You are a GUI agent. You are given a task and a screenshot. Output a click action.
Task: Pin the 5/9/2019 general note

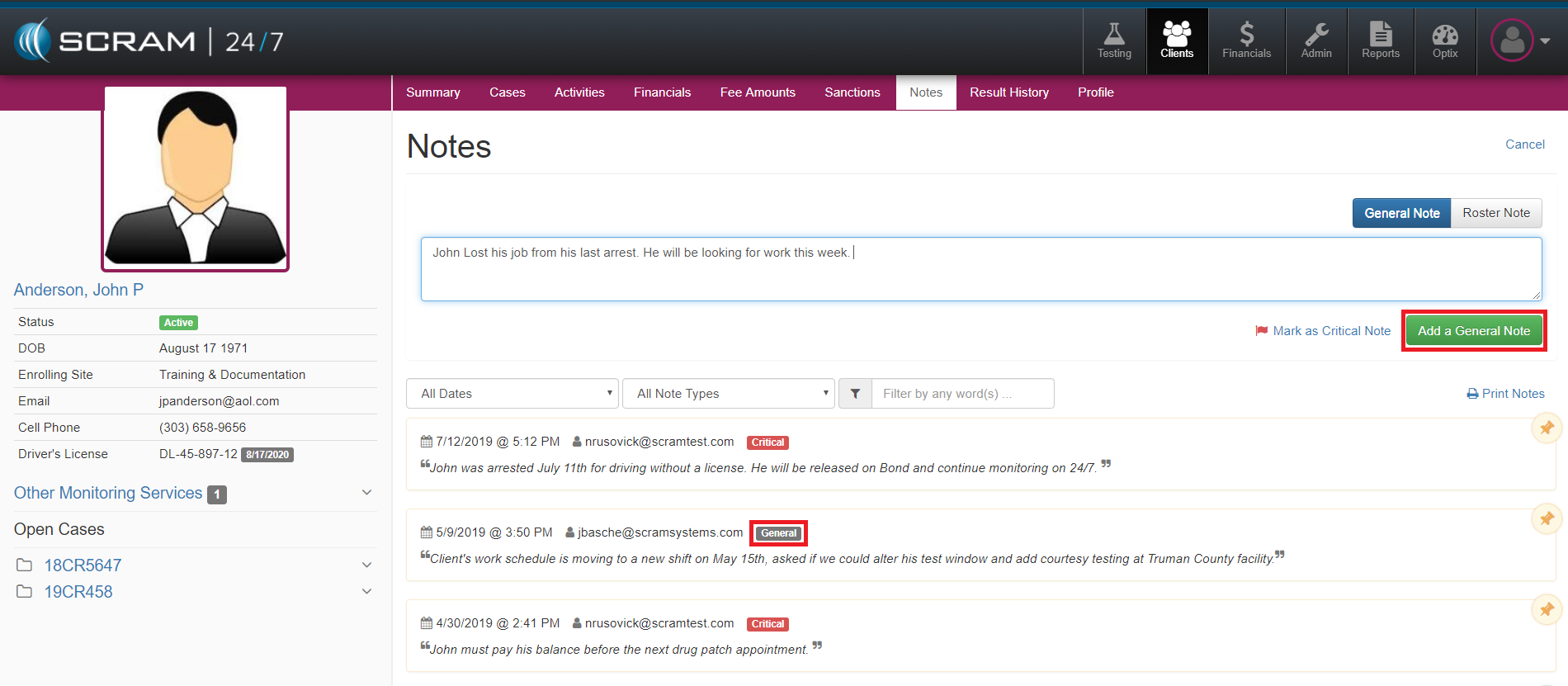pos(1546,518)
